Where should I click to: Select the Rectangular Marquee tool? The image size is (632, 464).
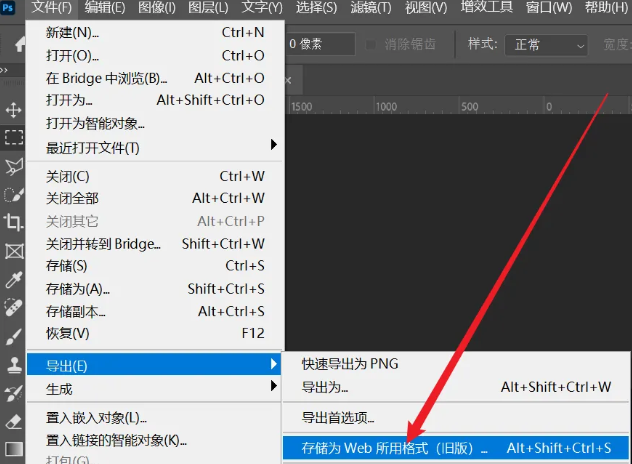point(14,137)
